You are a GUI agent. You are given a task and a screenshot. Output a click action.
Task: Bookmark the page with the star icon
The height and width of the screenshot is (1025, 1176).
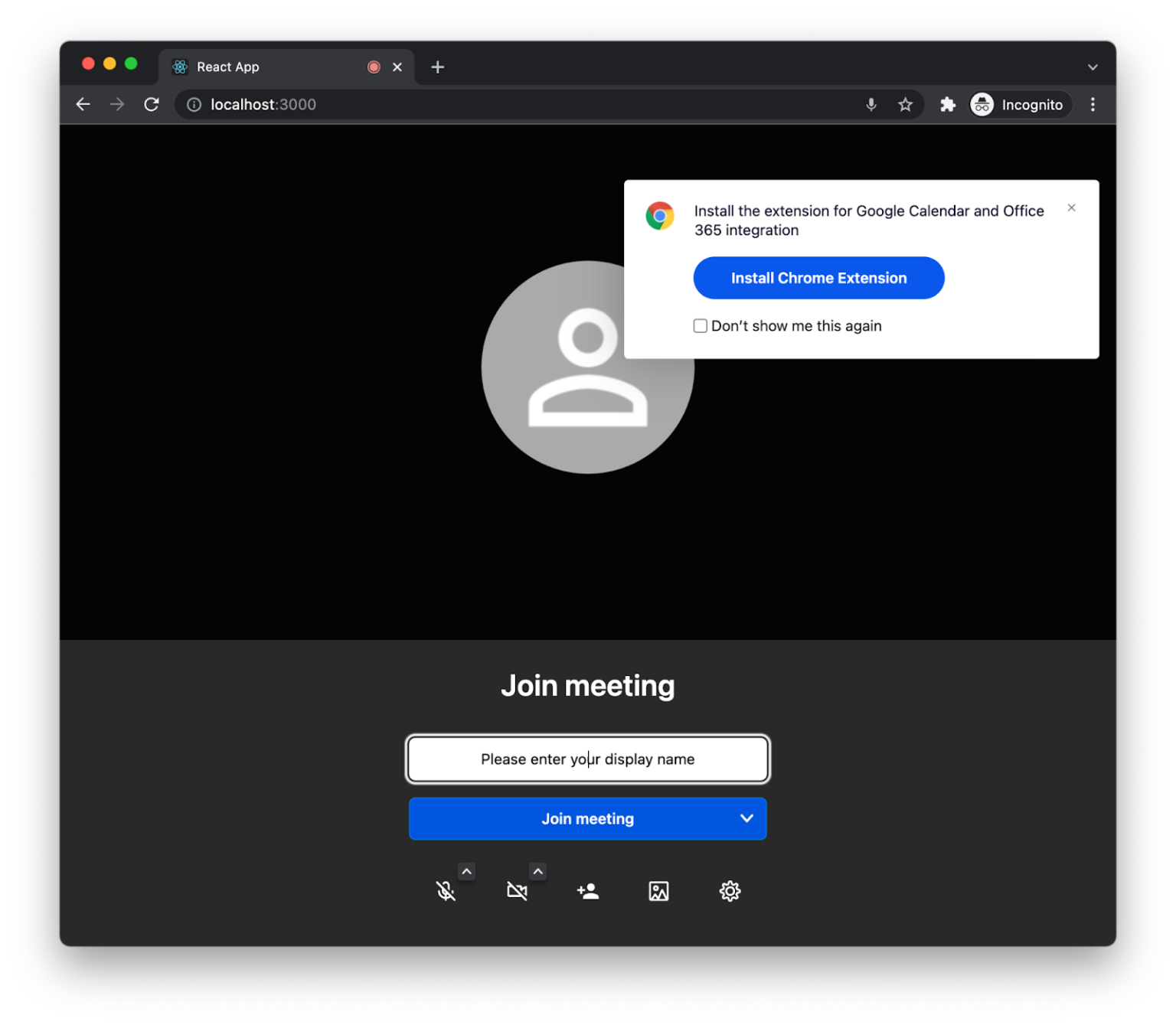pos(906,104)
